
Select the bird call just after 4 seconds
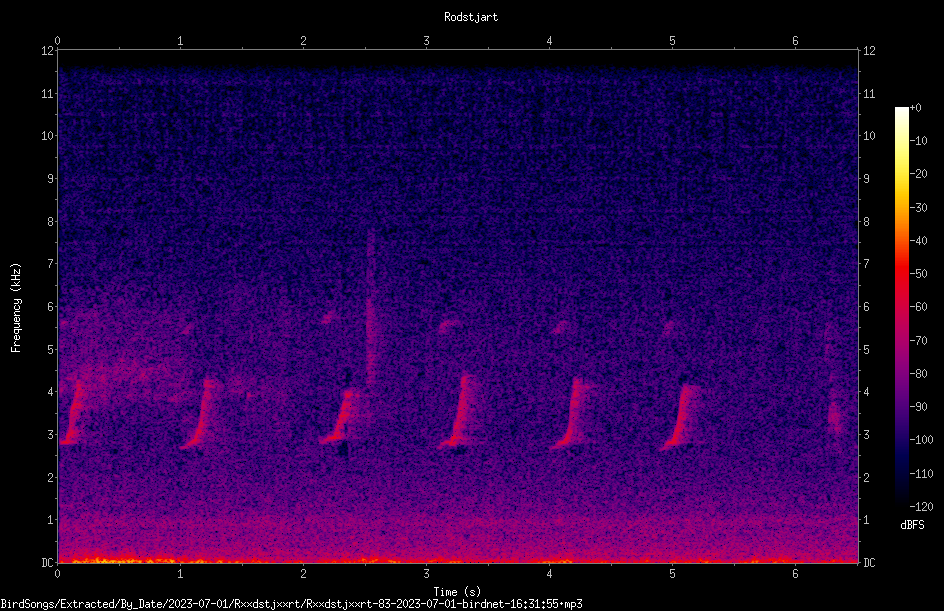coord(571,413)
